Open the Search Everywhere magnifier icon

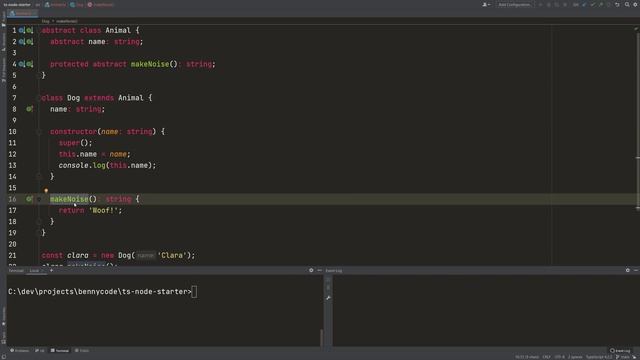(x=627, y=5)
